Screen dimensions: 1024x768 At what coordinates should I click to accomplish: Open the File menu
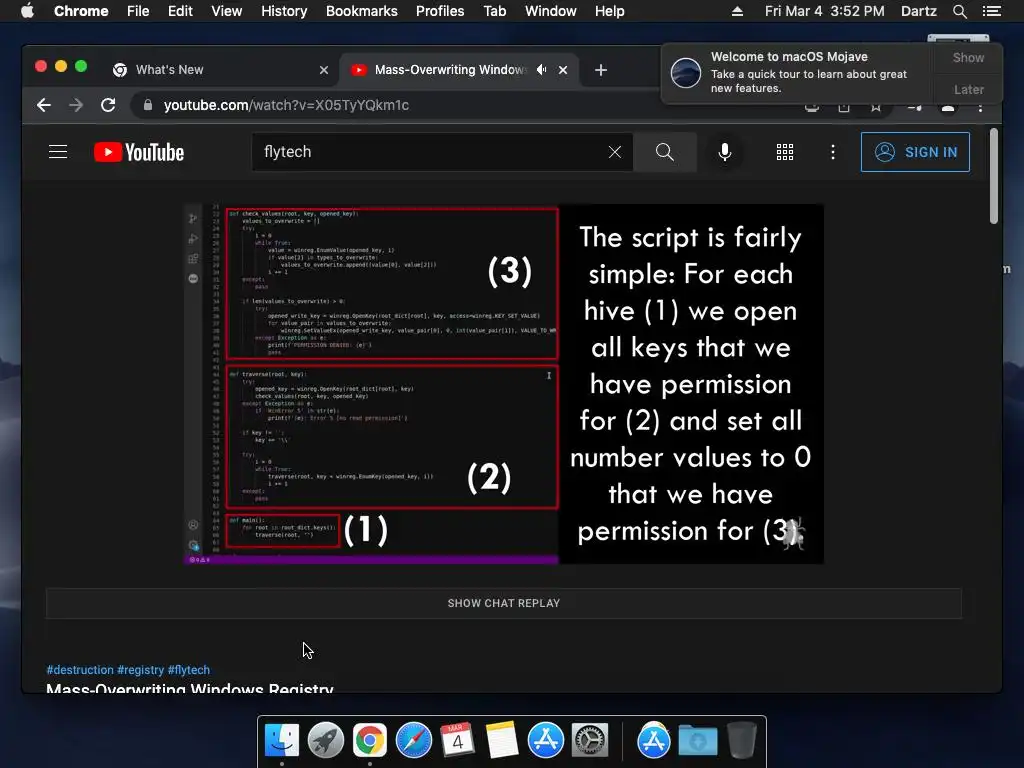tap(138, 11)
